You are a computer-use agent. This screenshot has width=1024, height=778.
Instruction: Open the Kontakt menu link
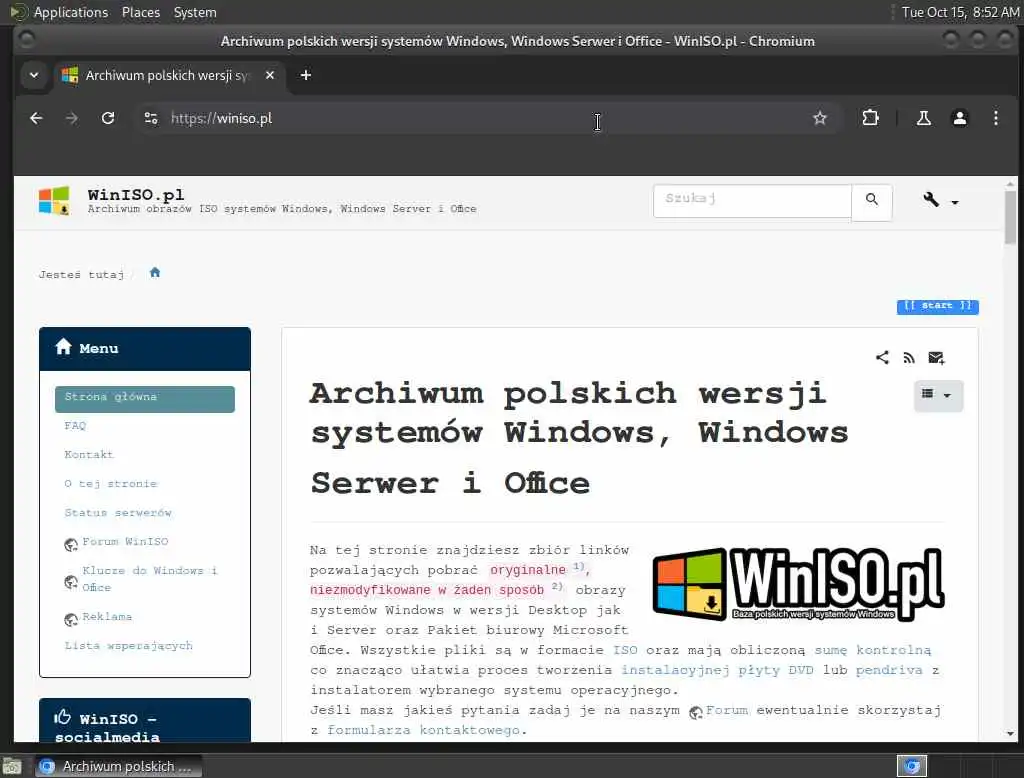(89, 455)
